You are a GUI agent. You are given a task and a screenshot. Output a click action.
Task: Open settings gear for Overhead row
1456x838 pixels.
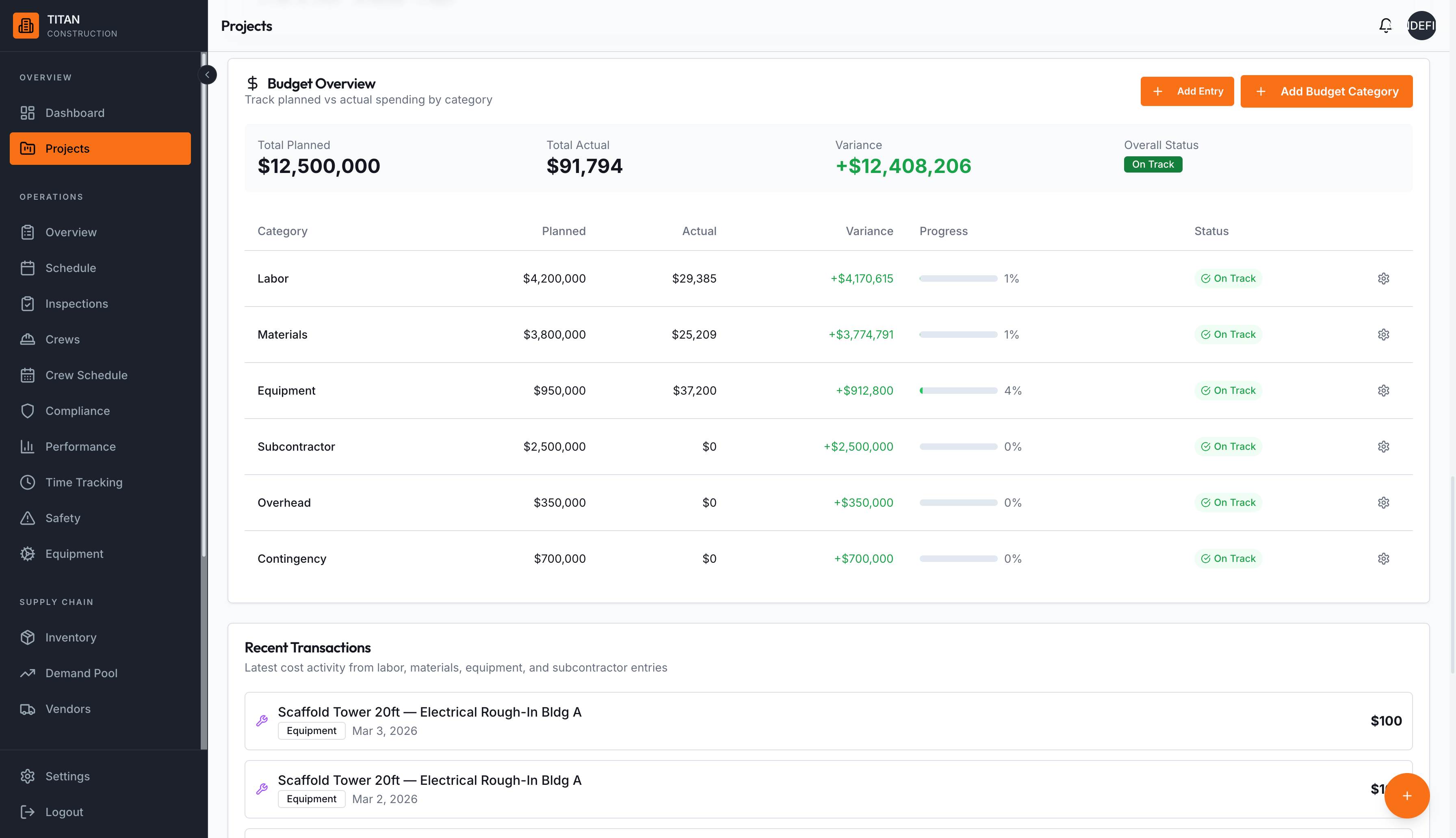point(1383,503)
